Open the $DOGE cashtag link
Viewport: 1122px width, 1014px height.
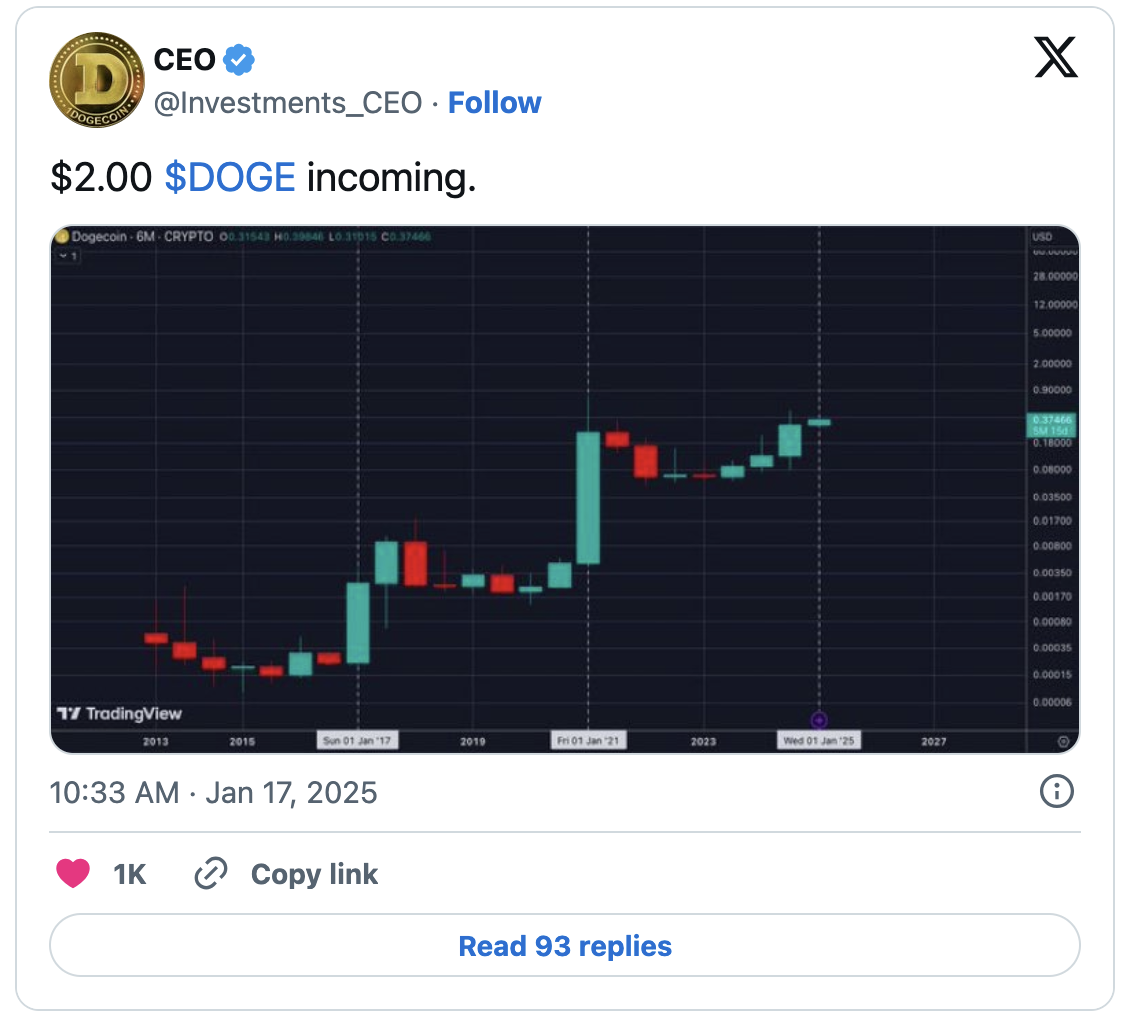point(230,178)
